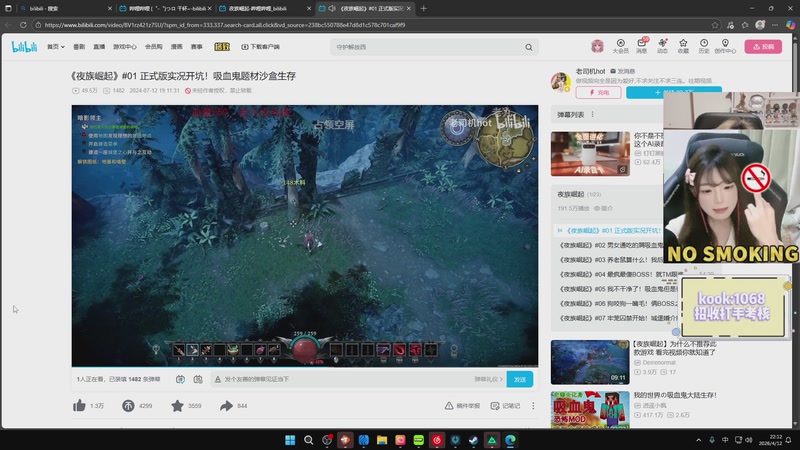Select episode #05 in the playlist
The width and height of the screenshot is (800, 450).
pyautogui.click(x=616, y=289)
